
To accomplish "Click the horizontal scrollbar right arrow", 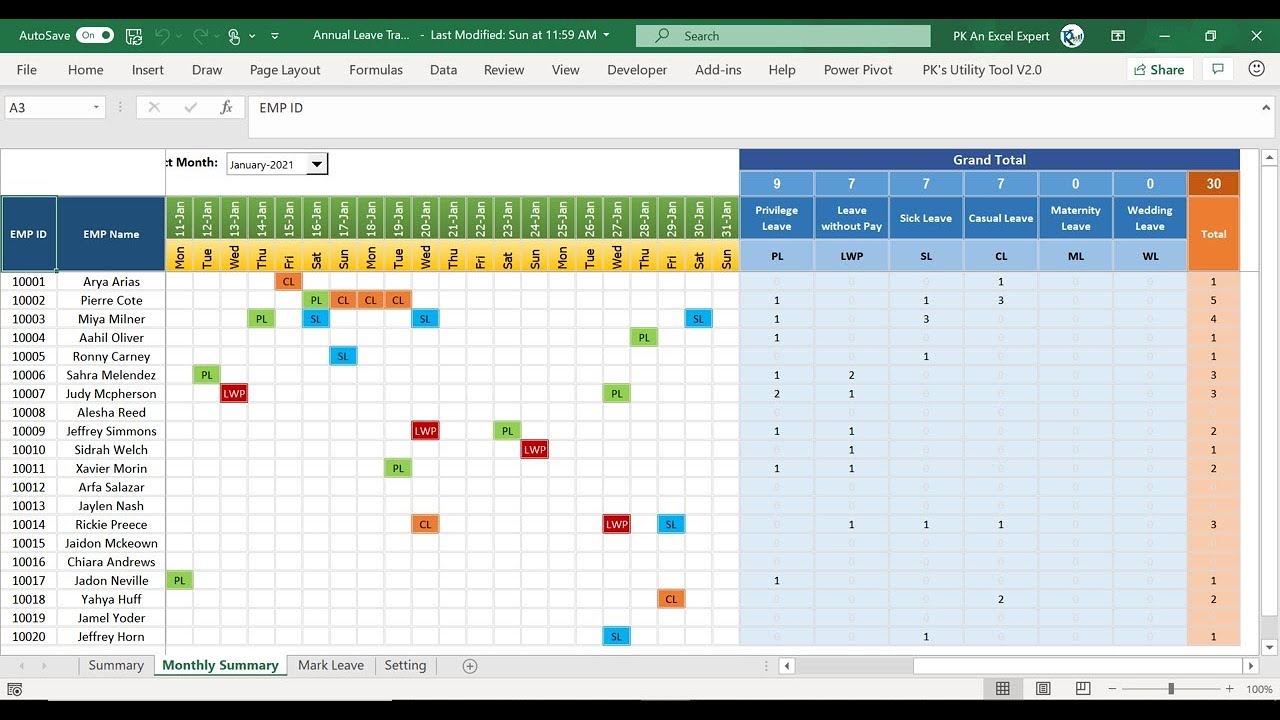I will (1250, 666).
